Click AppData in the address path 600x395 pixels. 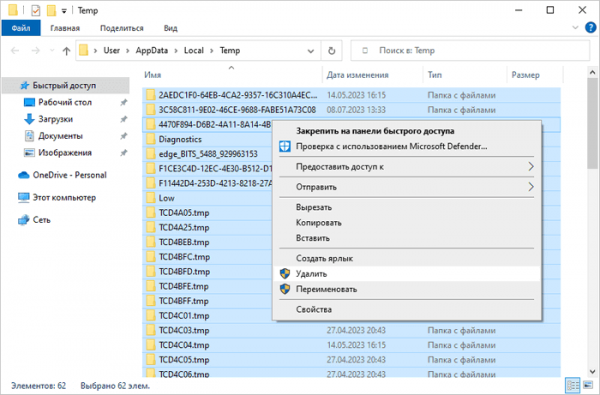[152, 50]
